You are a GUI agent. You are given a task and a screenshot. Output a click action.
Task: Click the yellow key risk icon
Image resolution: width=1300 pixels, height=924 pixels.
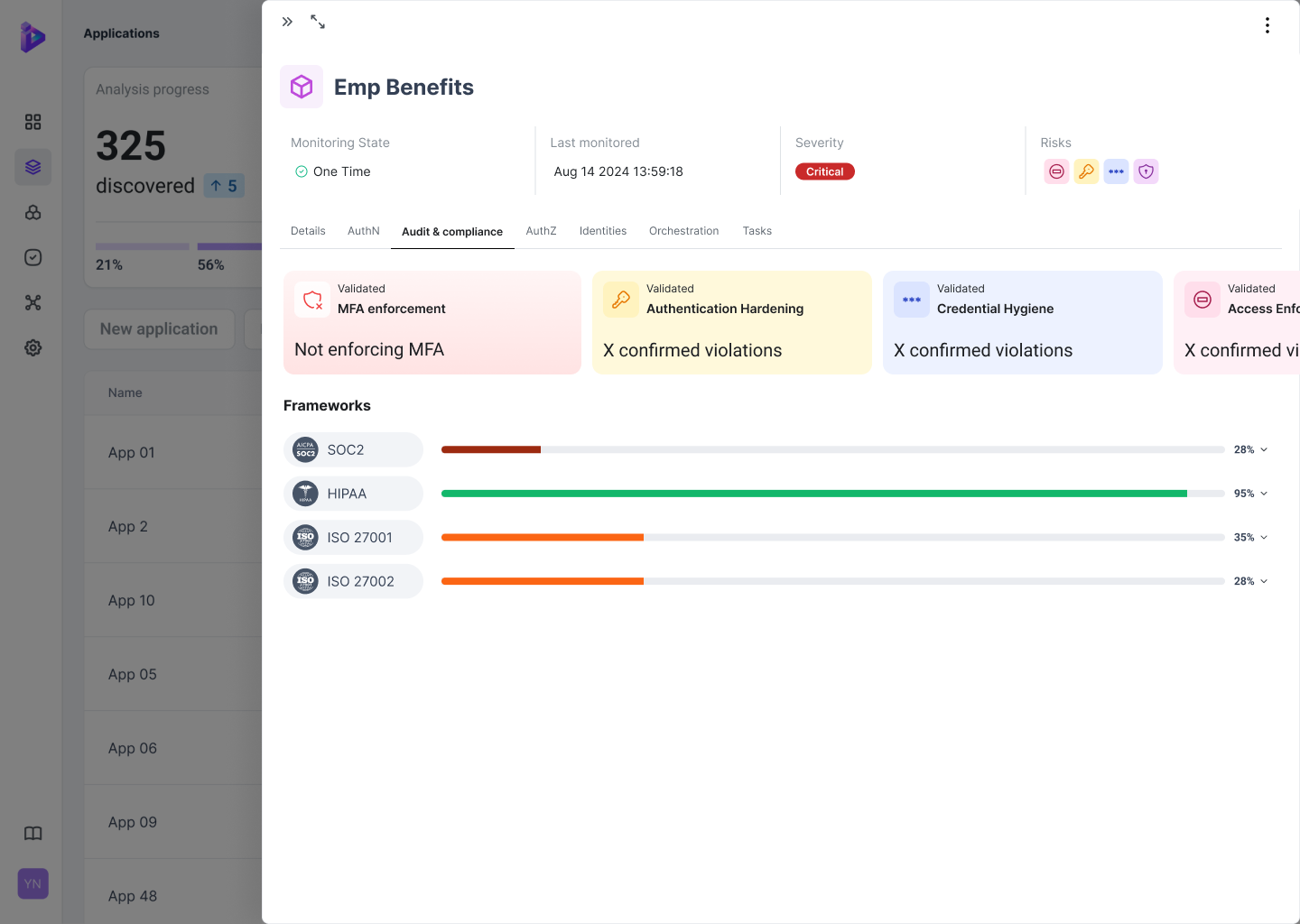tap(1086, 171)
